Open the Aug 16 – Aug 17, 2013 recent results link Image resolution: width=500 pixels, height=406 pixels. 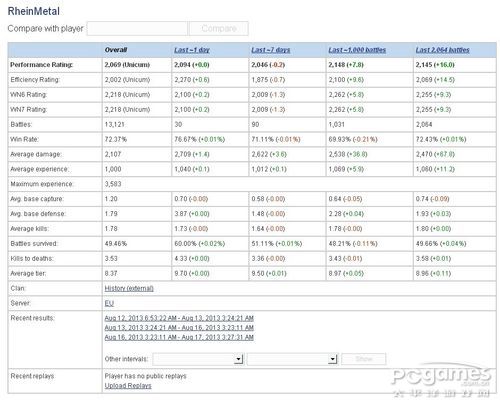(179, 337)
